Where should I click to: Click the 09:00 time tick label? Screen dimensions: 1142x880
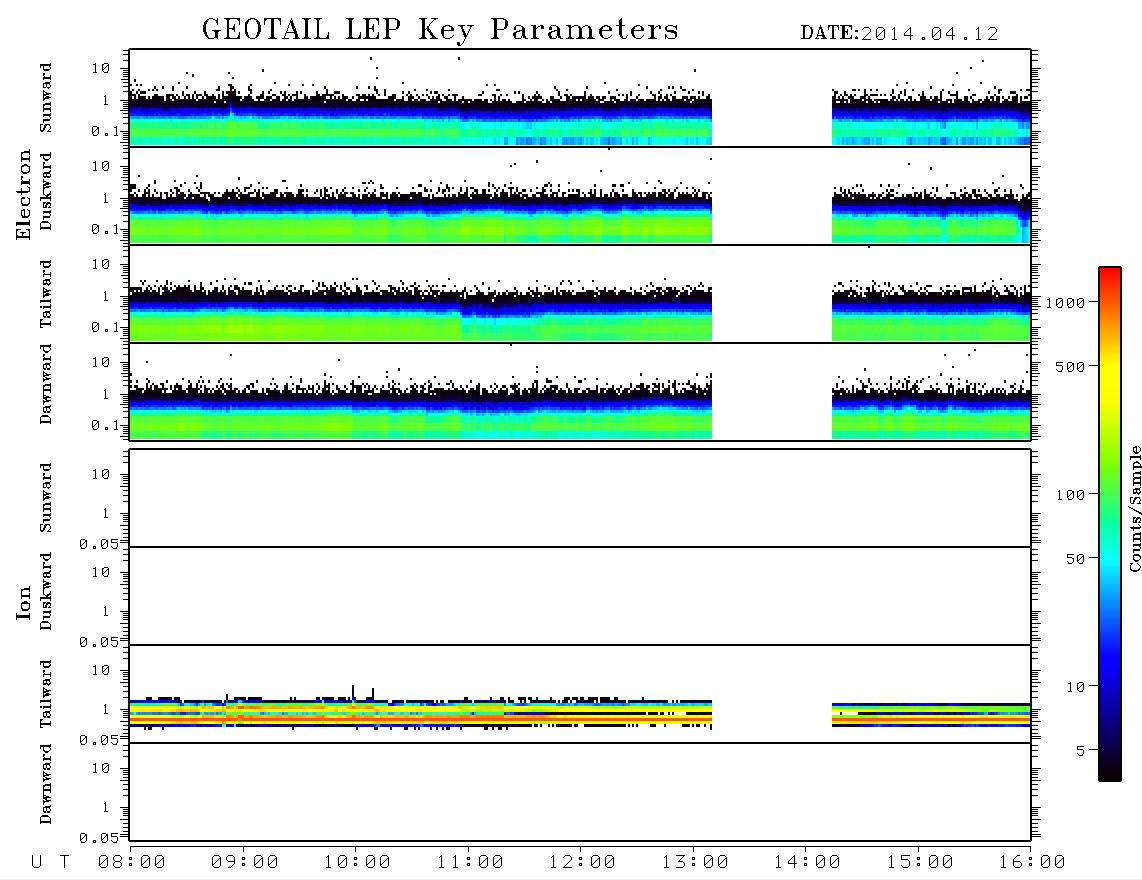pyautogui.click(x=245, y=863)
